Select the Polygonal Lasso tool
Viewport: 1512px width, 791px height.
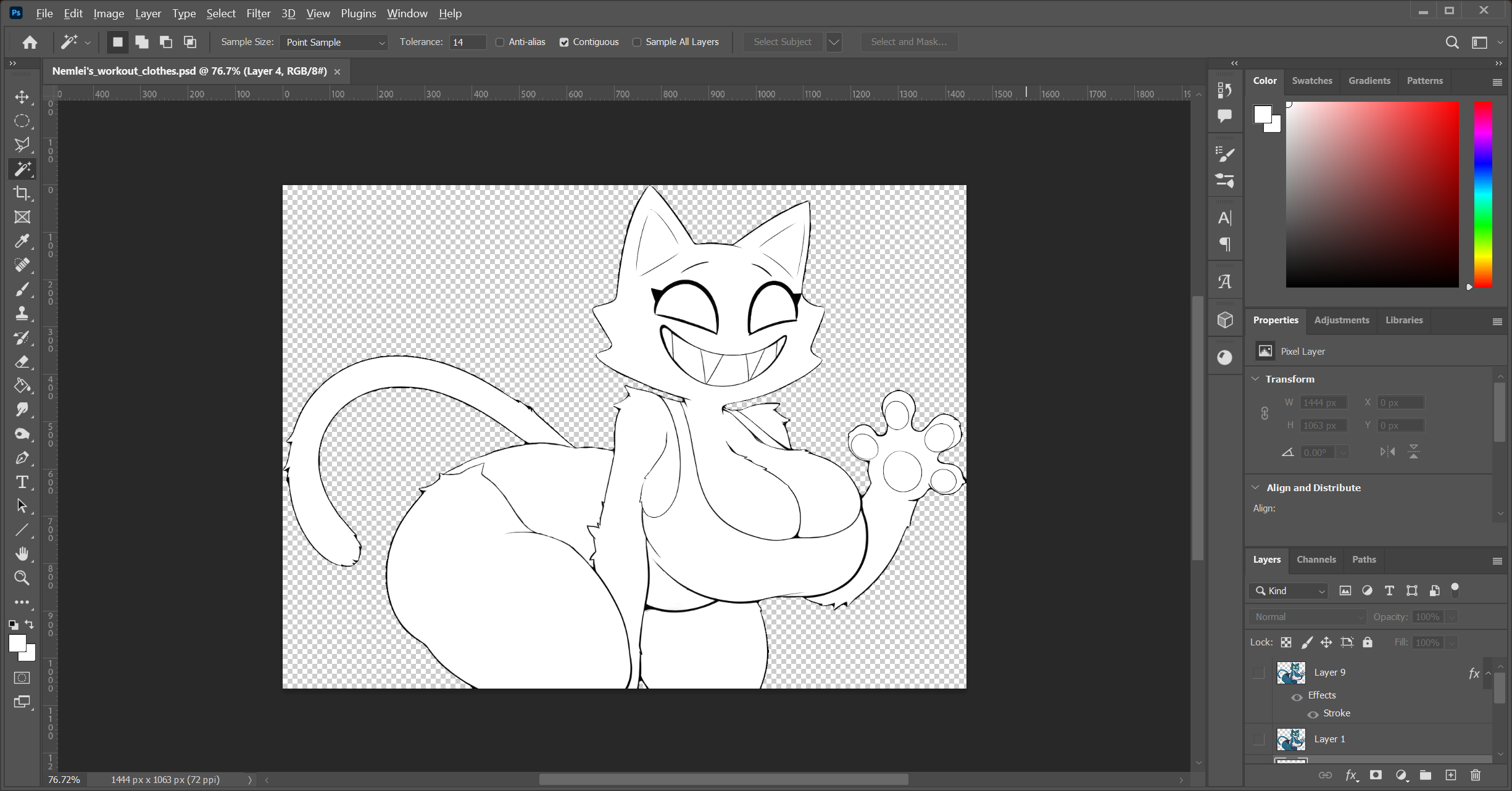point(22,145)
